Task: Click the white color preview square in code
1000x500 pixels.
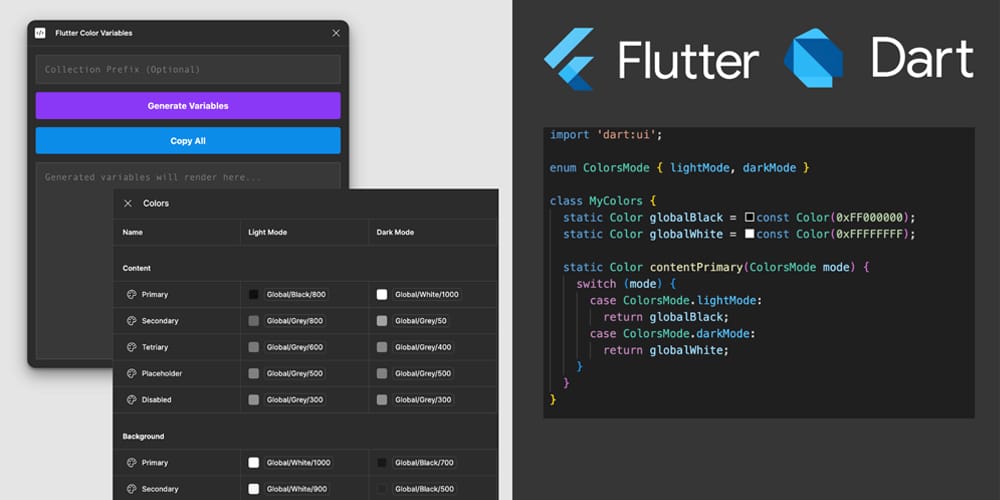Action: [750, 234]
